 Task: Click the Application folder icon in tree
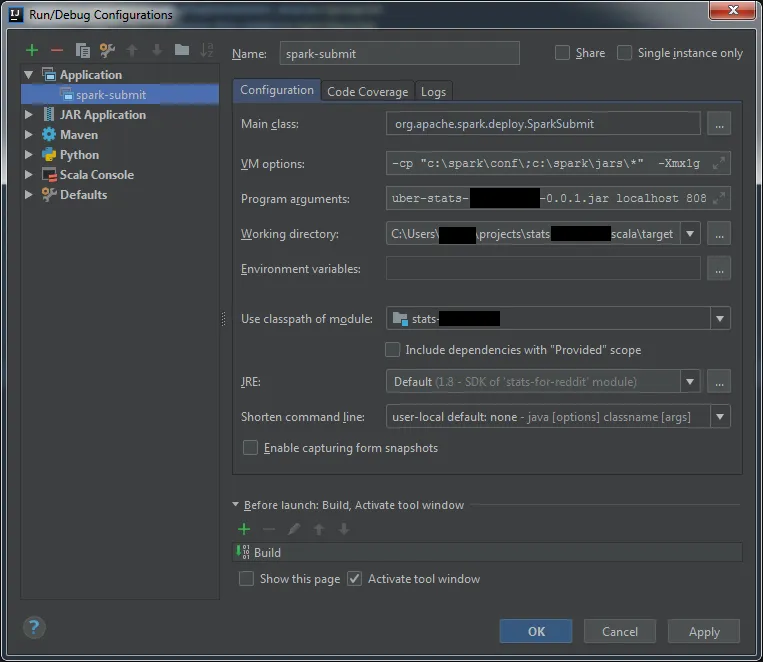point(49,74)
